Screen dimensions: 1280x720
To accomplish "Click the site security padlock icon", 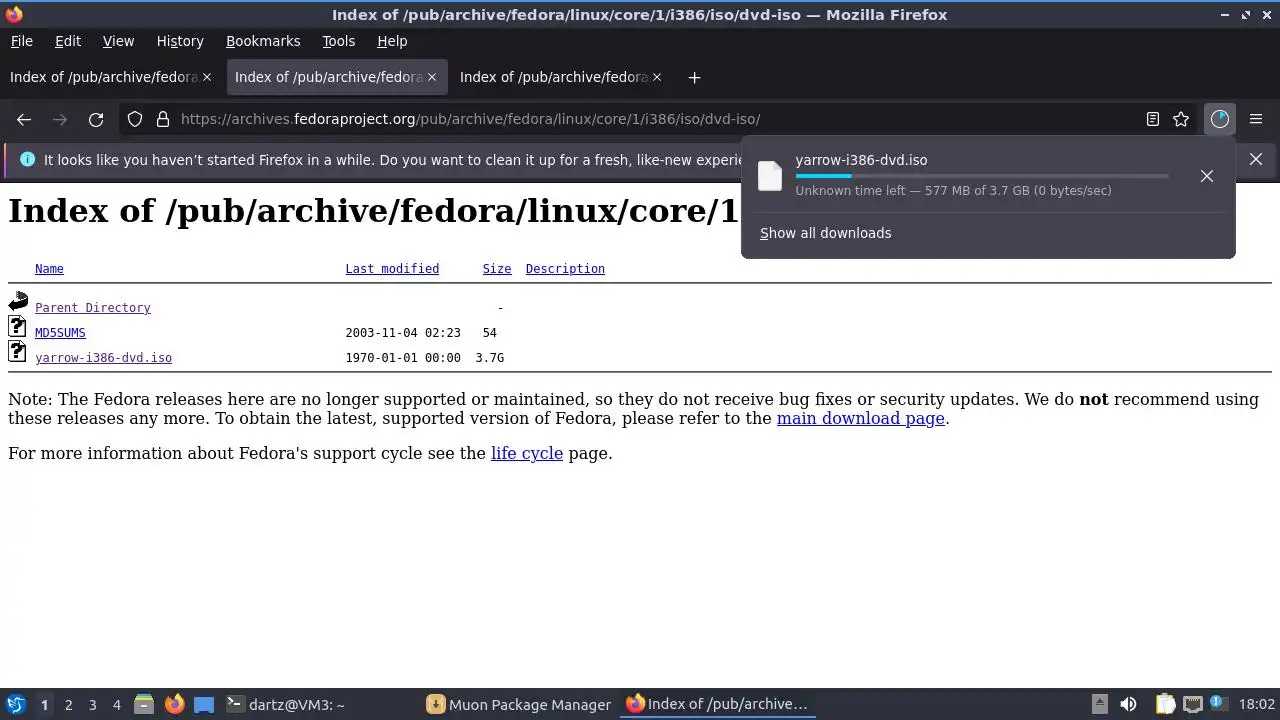I will tap(163, 119).
